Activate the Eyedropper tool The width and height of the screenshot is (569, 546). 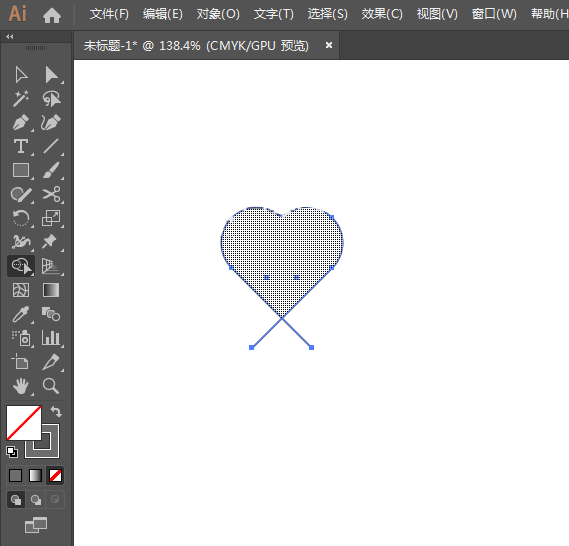point(21,314)
